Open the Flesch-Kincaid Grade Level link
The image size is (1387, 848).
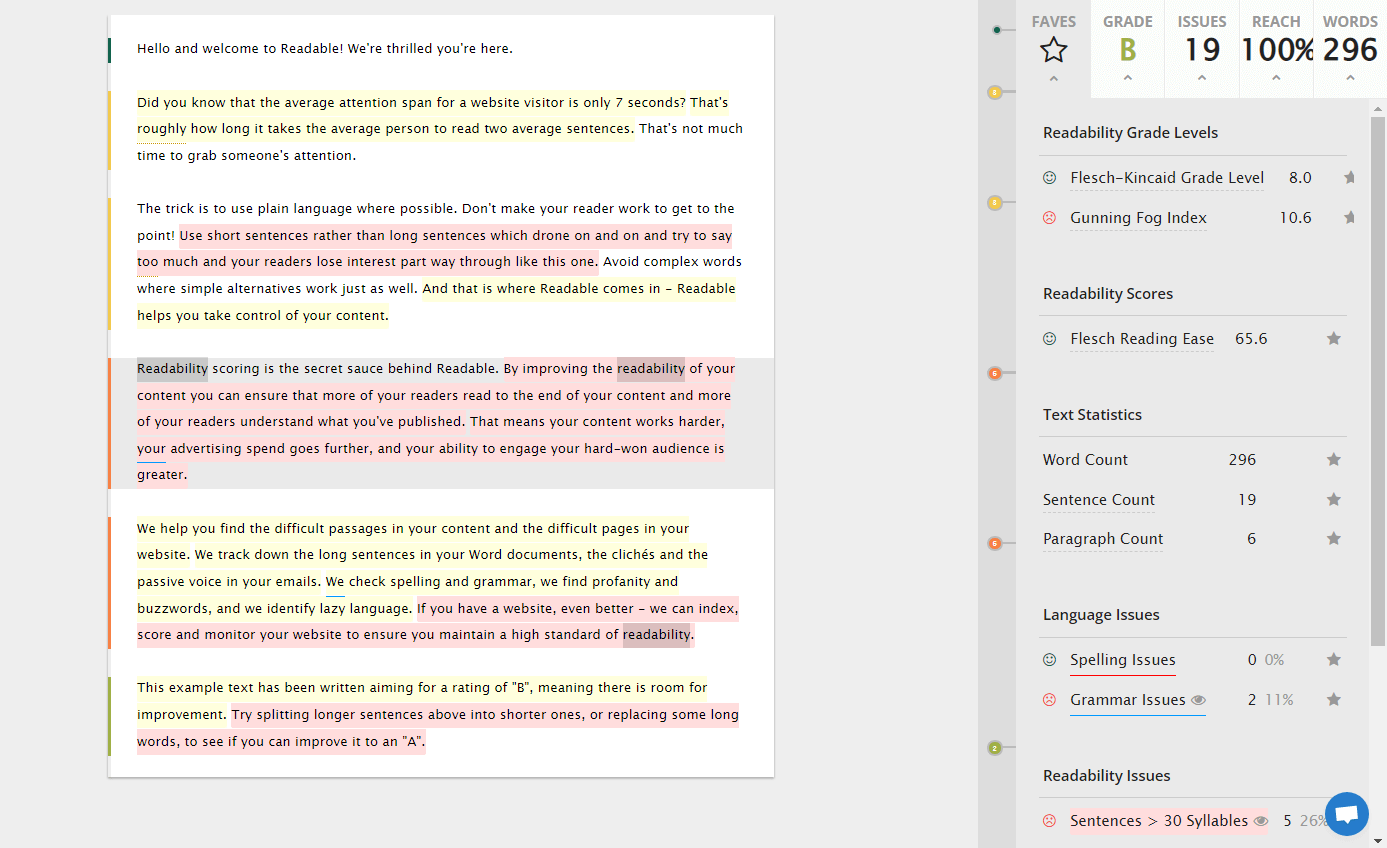coord(1166,178)
